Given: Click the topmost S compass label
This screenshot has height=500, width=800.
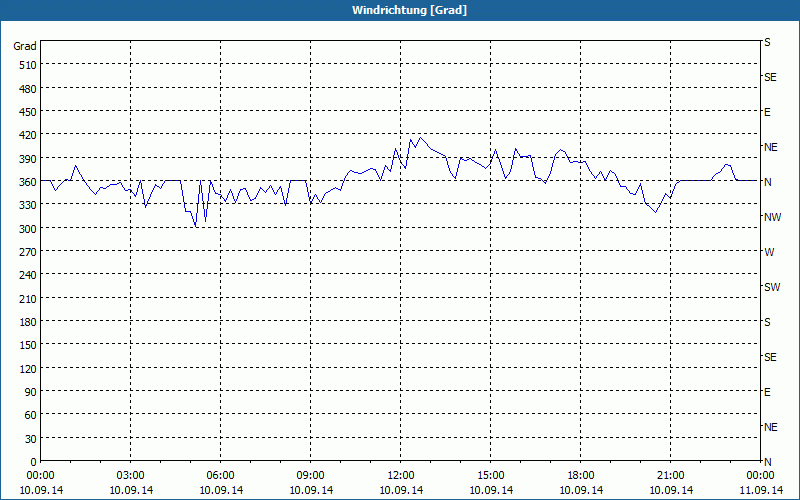Looking at the screenshot, I should [767, 42].
